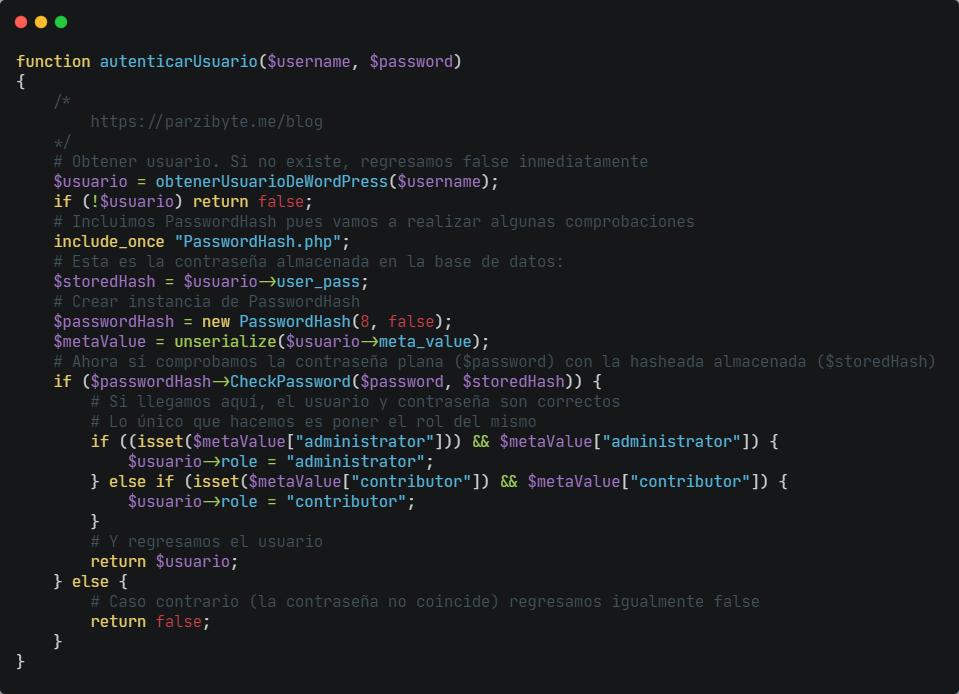Click the comment starting '# Obtener usuario'
Screen dimensions: 959x694
(x=350, y=161)
